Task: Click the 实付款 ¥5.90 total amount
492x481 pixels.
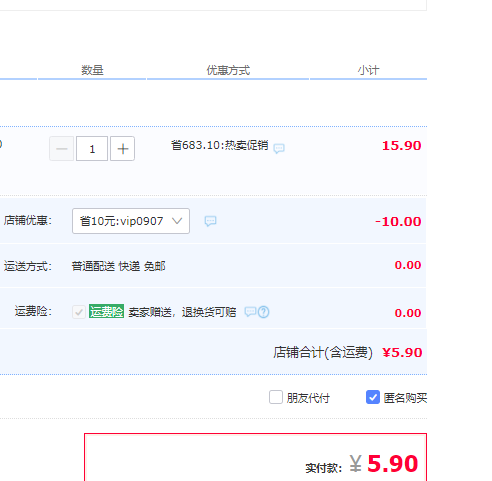Action: point(384,464)
